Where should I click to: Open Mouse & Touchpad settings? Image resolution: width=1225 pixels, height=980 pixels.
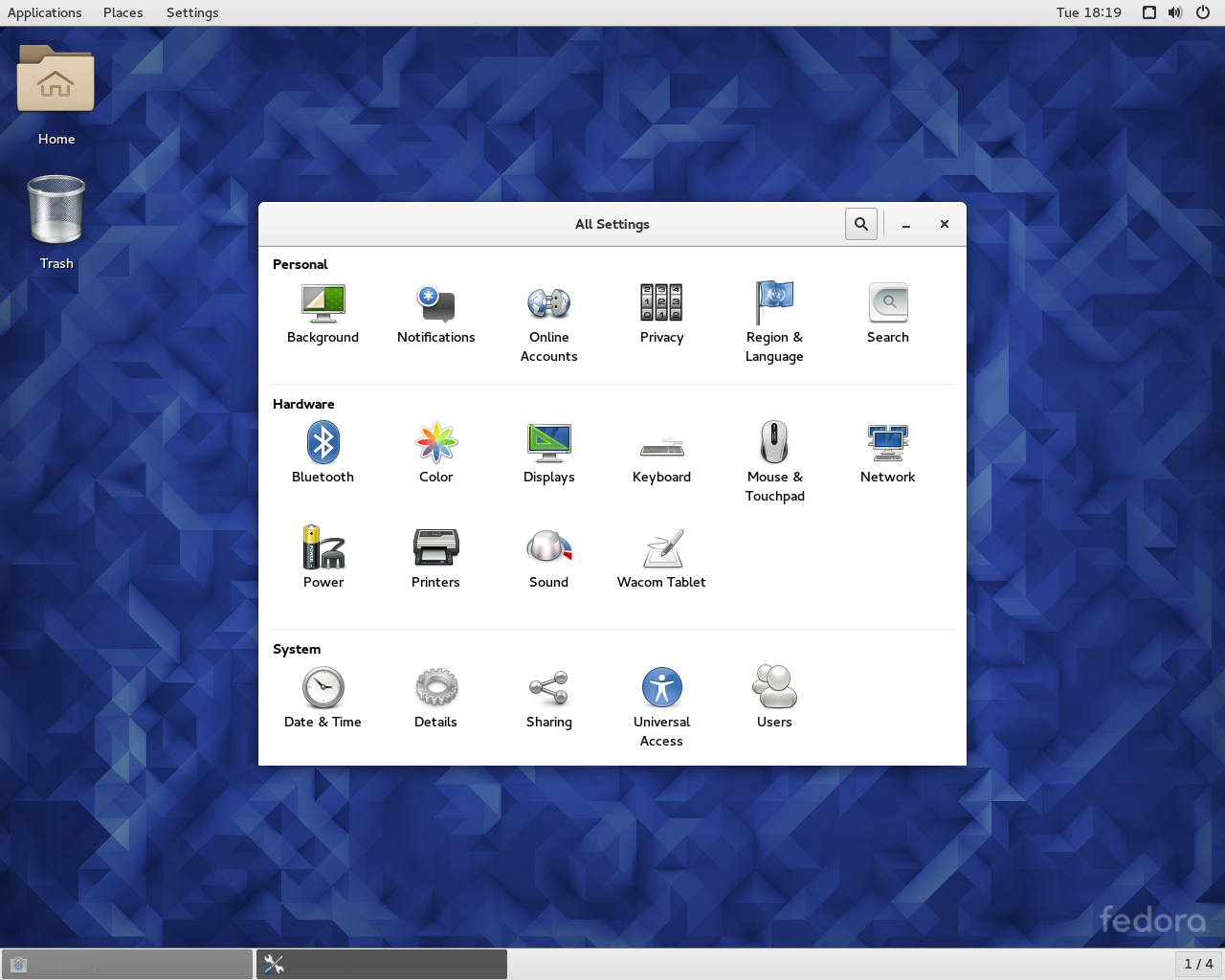point(775,462)
